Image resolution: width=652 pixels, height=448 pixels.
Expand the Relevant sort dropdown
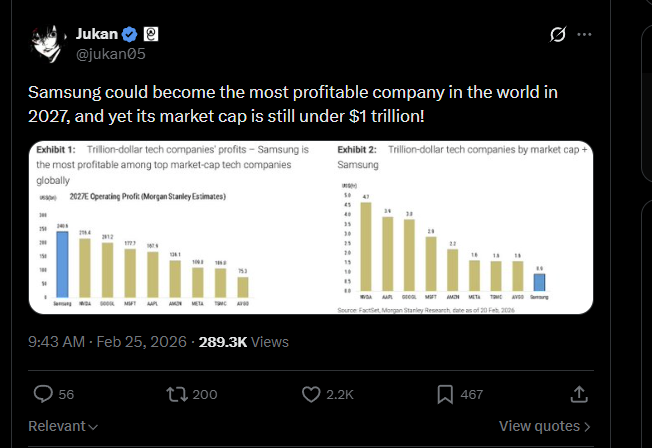63,427
